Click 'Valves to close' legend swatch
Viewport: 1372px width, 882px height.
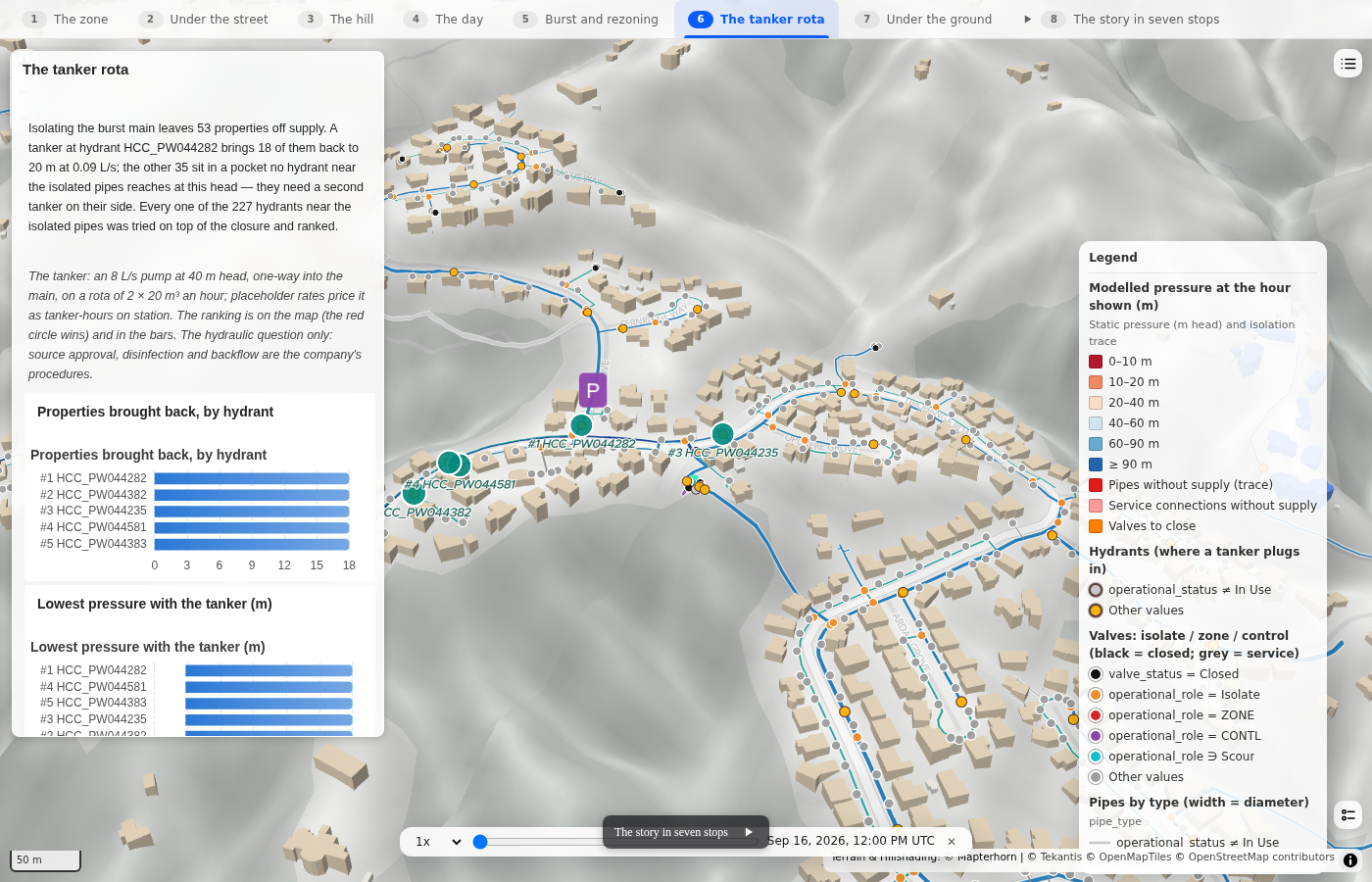[x=1096, y=526]
